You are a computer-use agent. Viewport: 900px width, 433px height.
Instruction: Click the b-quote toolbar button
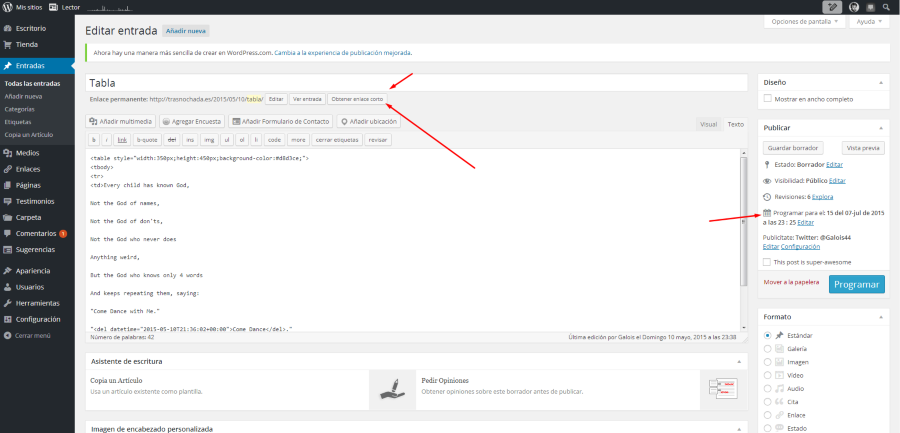coord(147,140)
